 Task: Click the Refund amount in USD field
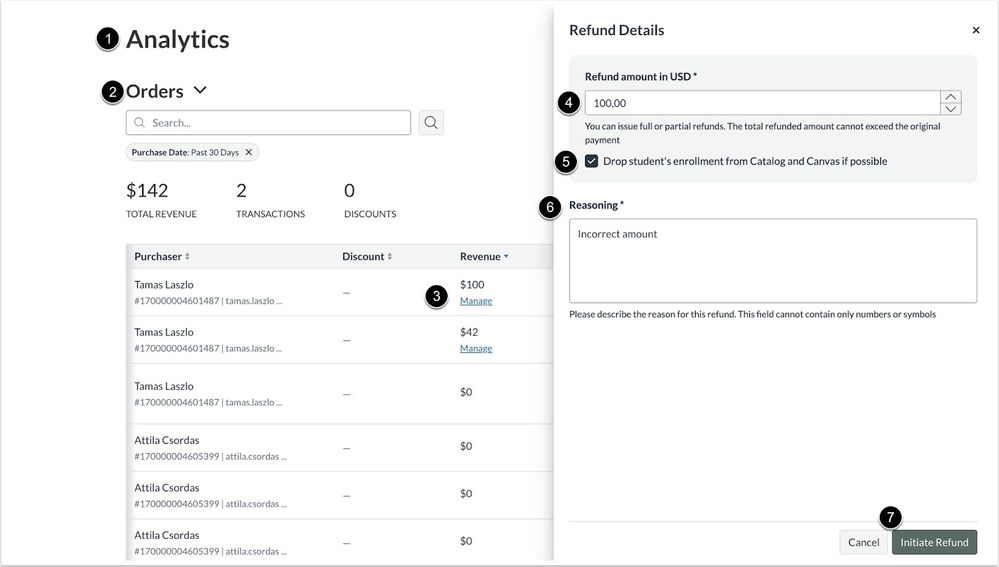click(760, 103)
